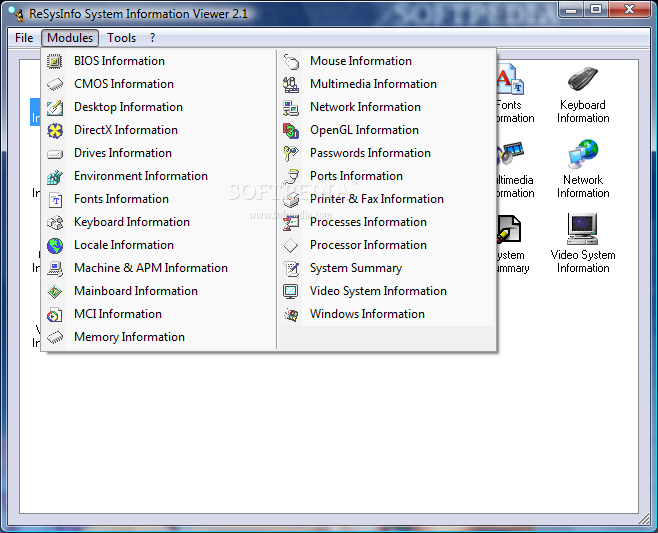Image resolution: width=658 pixels, height=533 pixels.
Task: Click the Desktop Information menu icon
Action: (x=55, y=107)
